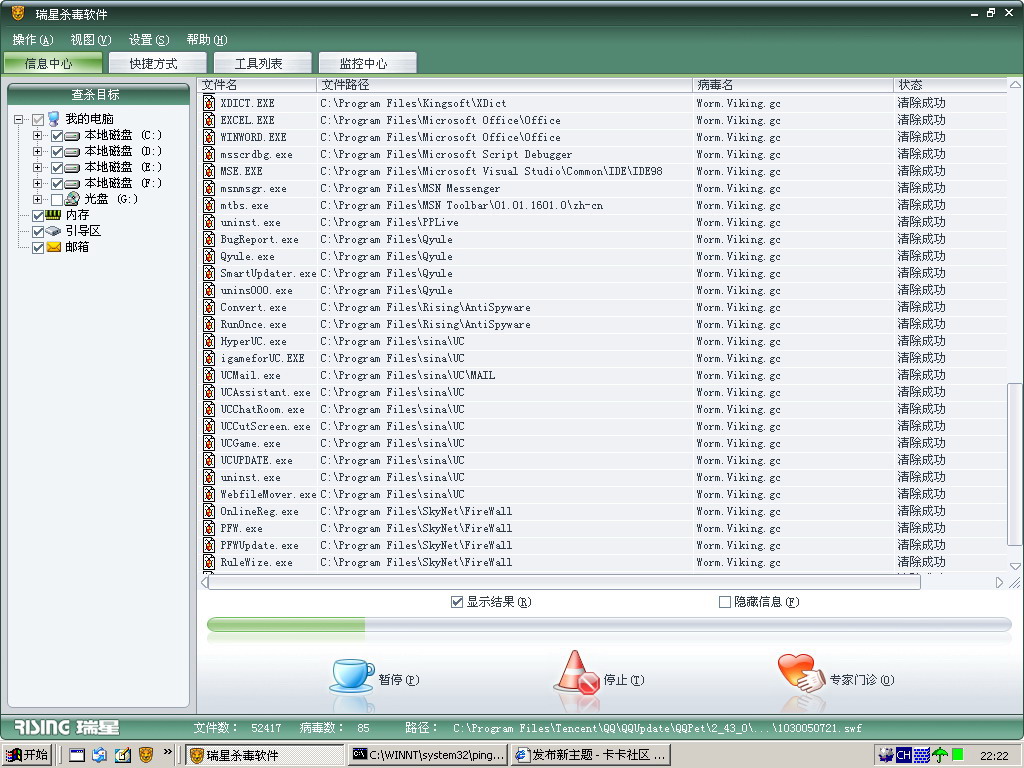Switch to the 监控中心 tab
The image size is (1024, 768).
[x=367, y=63]
